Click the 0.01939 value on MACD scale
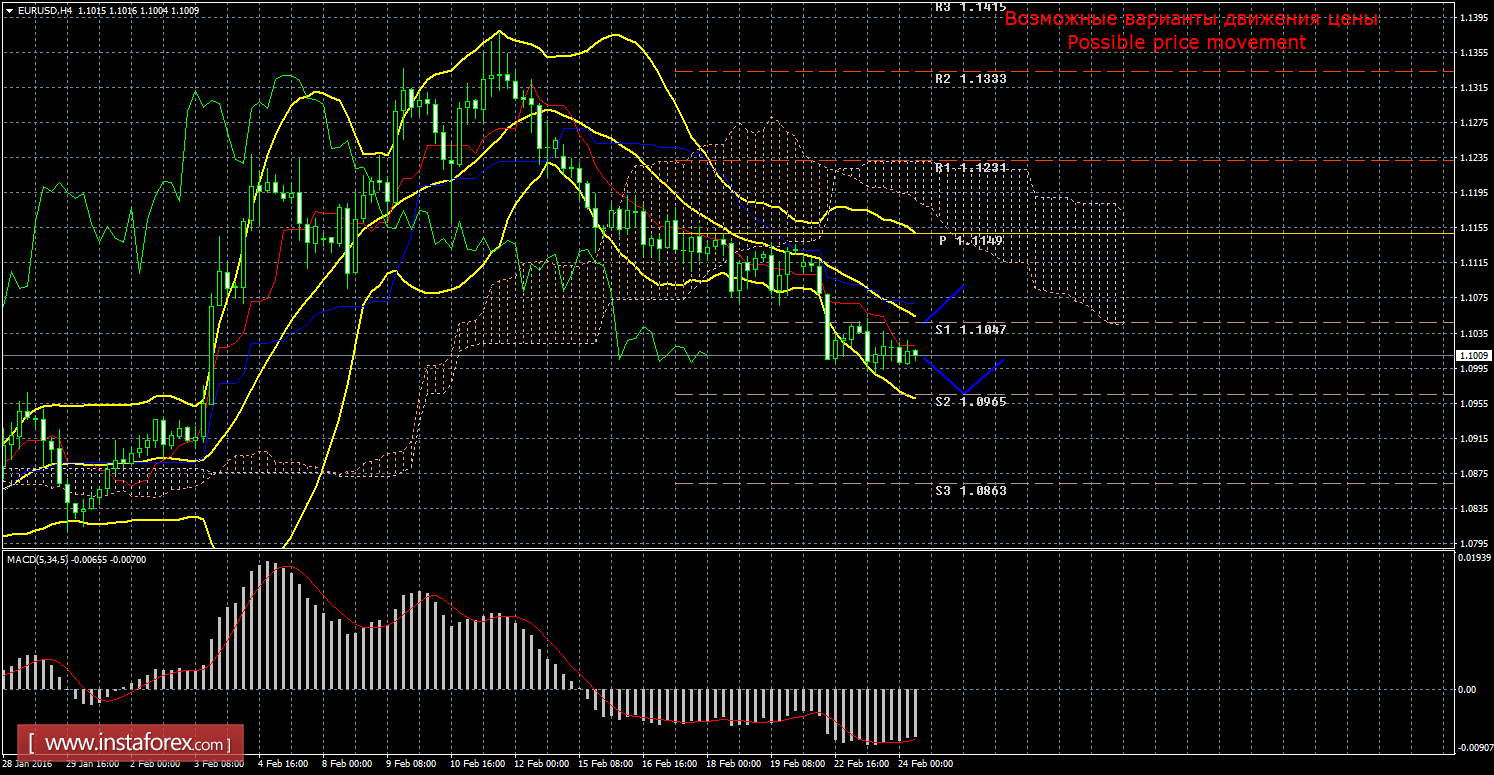Image resolution: width=1494 pixels, height=775 pixels. [1473, 557]
